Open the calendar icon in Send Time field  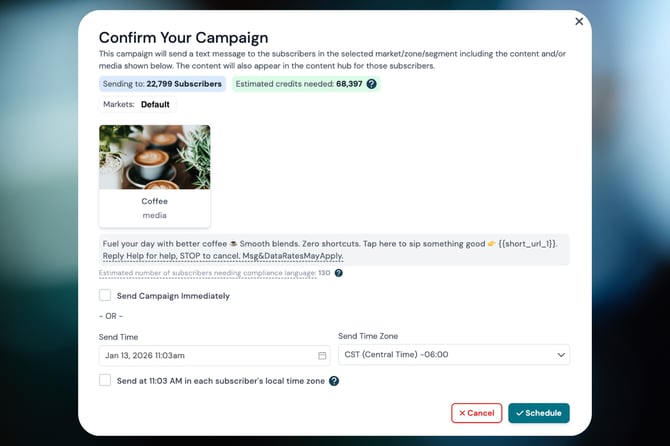point(322,355)
